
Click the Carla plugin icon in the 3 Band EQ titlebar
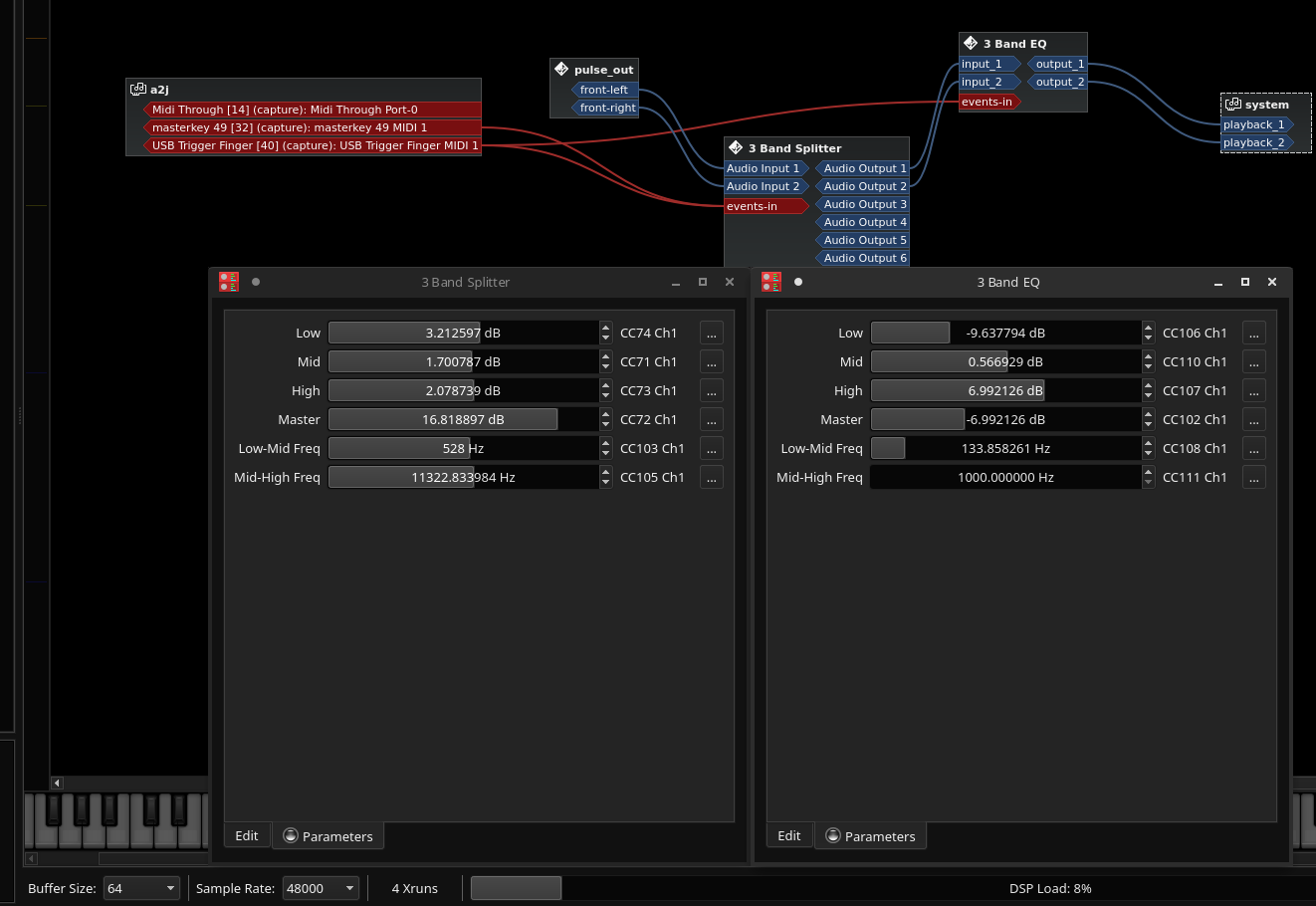pyautogui.click(x=770, y=282)
